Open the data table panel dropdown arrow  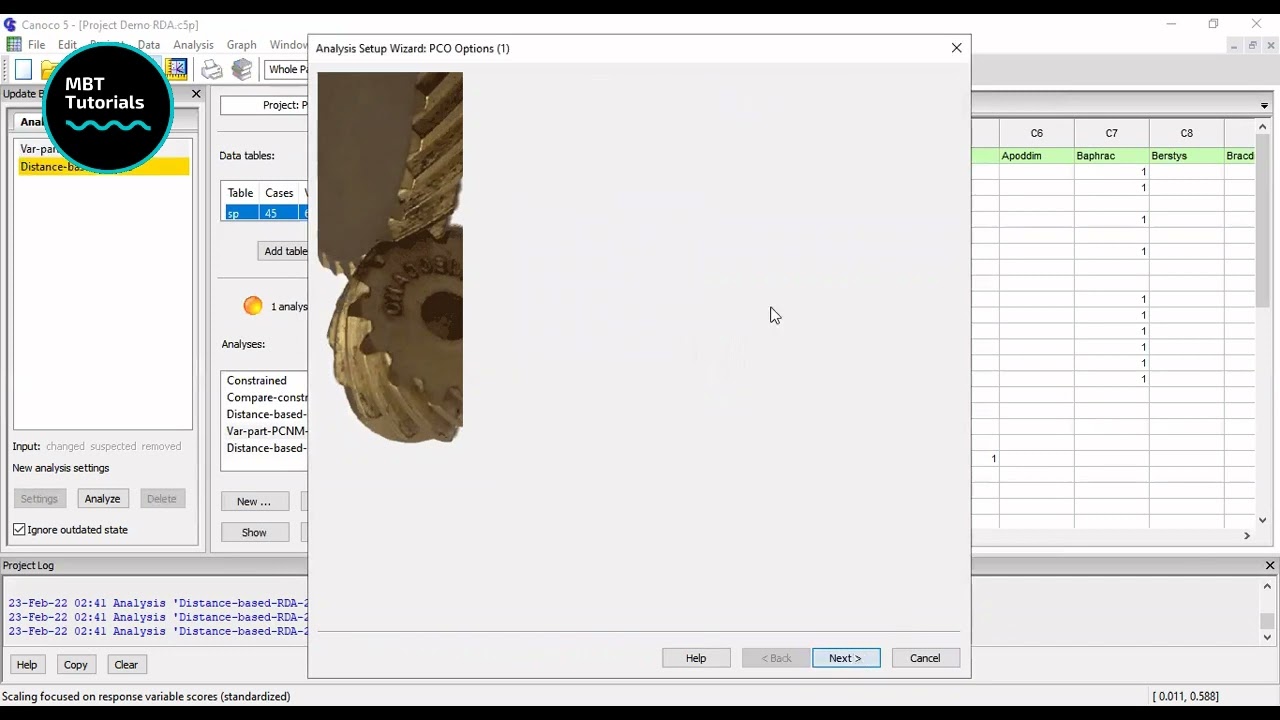[1264, 105]
